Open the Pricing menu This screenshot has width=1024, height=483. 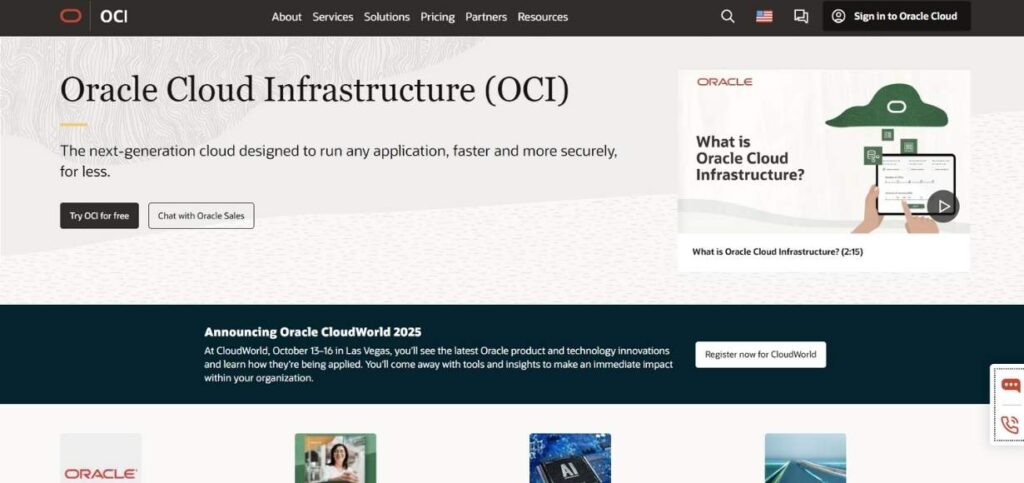point(438,17)
